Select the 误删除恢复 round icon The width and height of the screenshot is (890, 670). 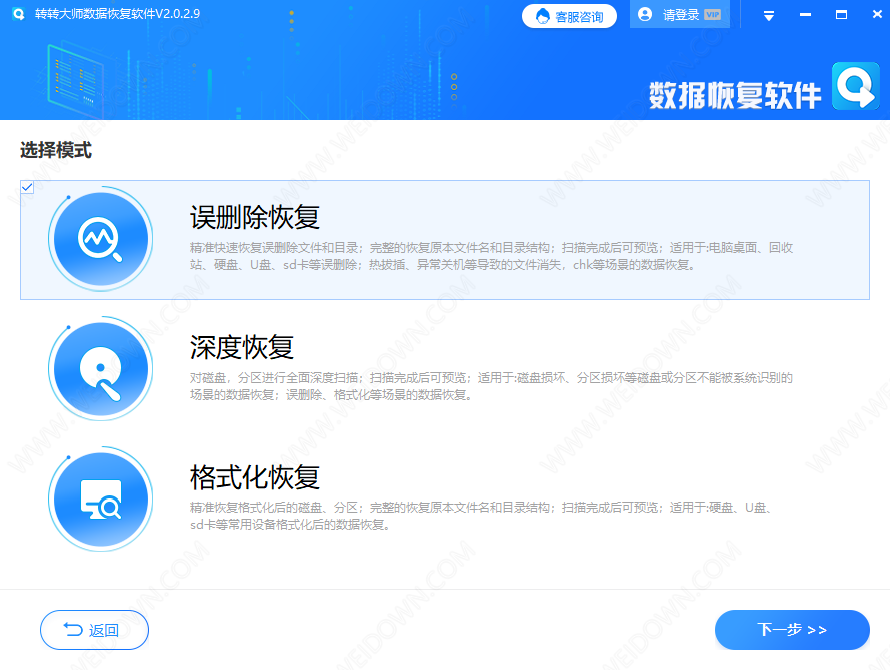(100, 239)
